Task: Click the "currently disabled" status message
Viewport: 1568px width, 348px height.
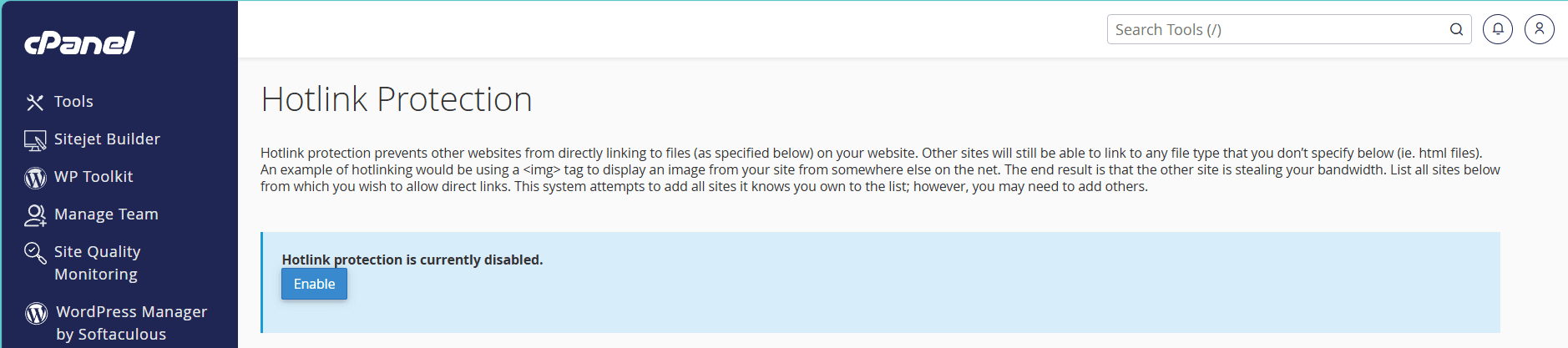Action: pos(412,260)
